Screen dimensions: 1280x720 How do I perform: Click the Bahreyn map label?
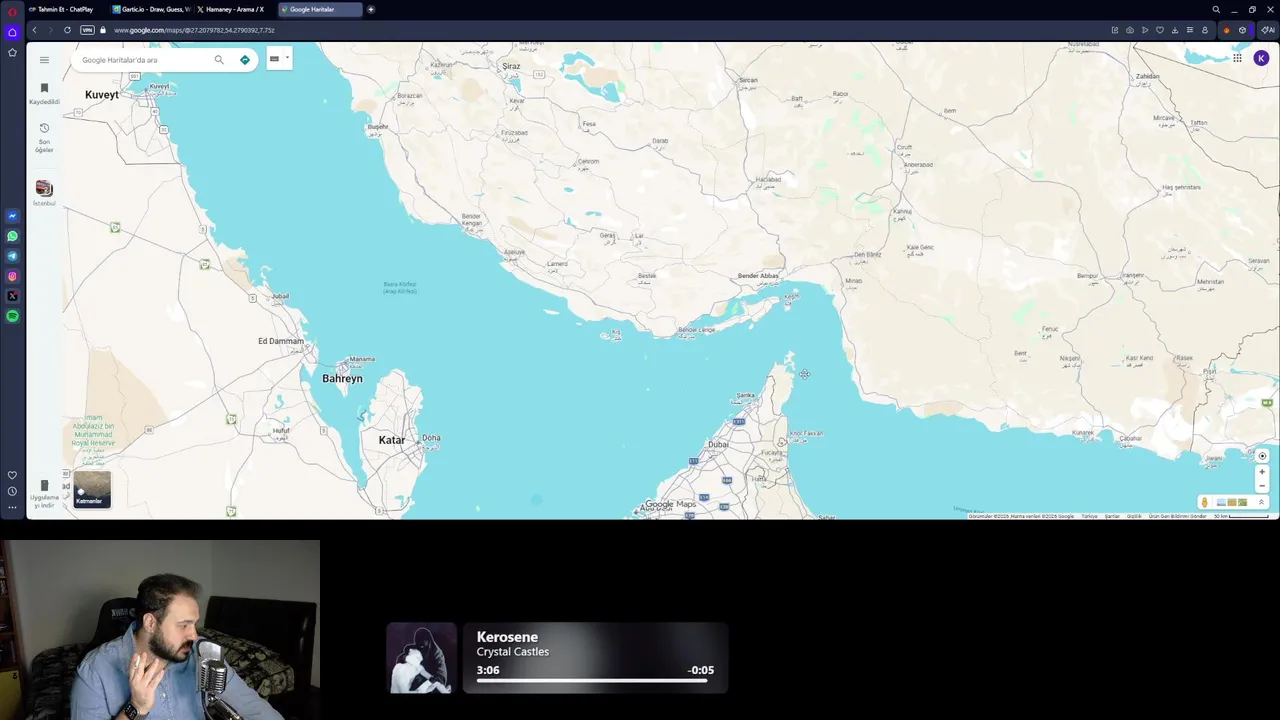tap(342, 379)
